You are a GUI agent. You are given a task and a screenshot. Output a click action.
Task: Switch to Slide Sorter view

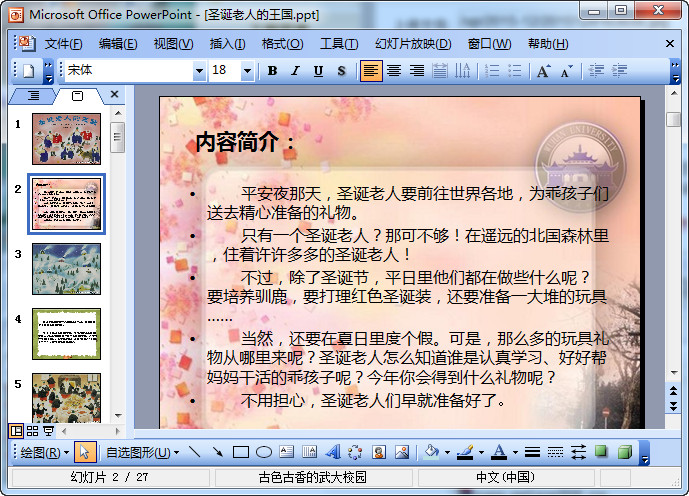33,431
